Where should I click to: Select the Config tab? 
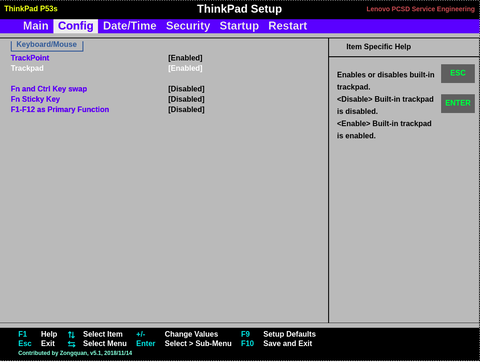click(x=76, y=26)
